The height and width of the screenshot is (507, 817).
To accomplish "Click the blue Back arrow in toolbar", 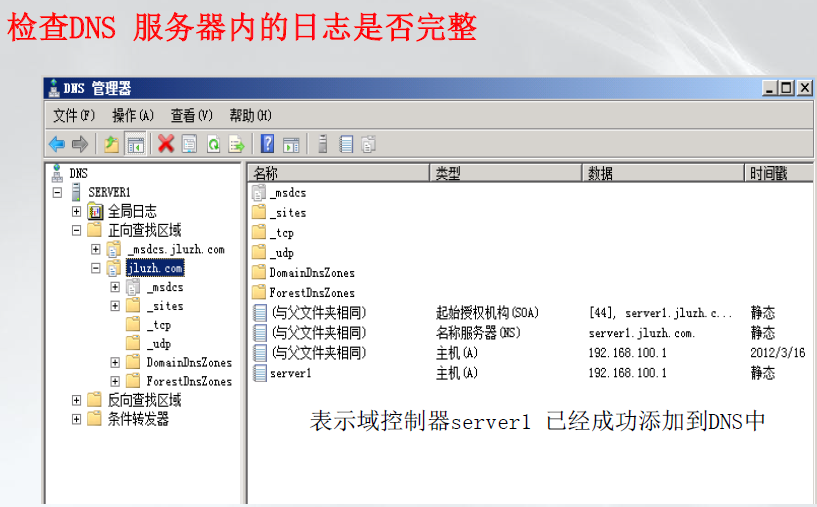I will coord(57,144).
